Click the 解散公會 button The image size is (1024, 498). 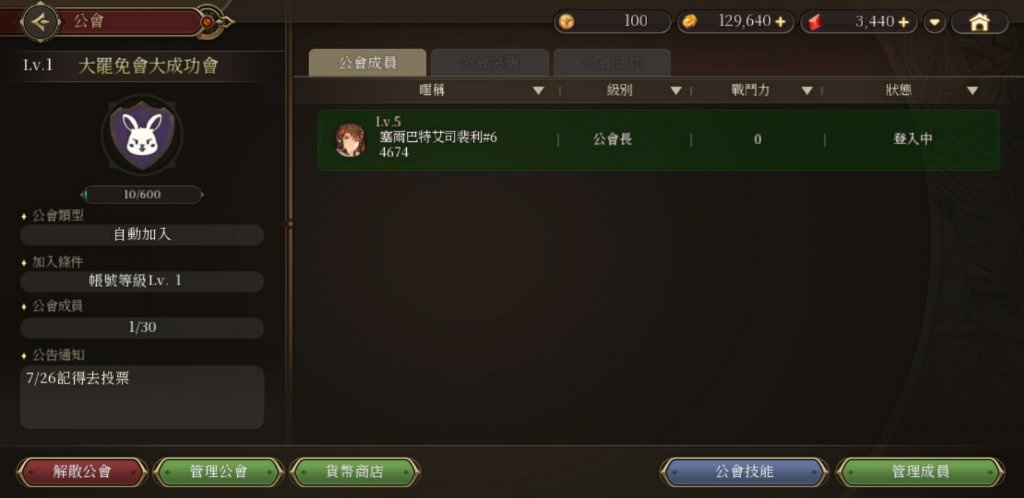pyautogui.click(x=82, y=472)
